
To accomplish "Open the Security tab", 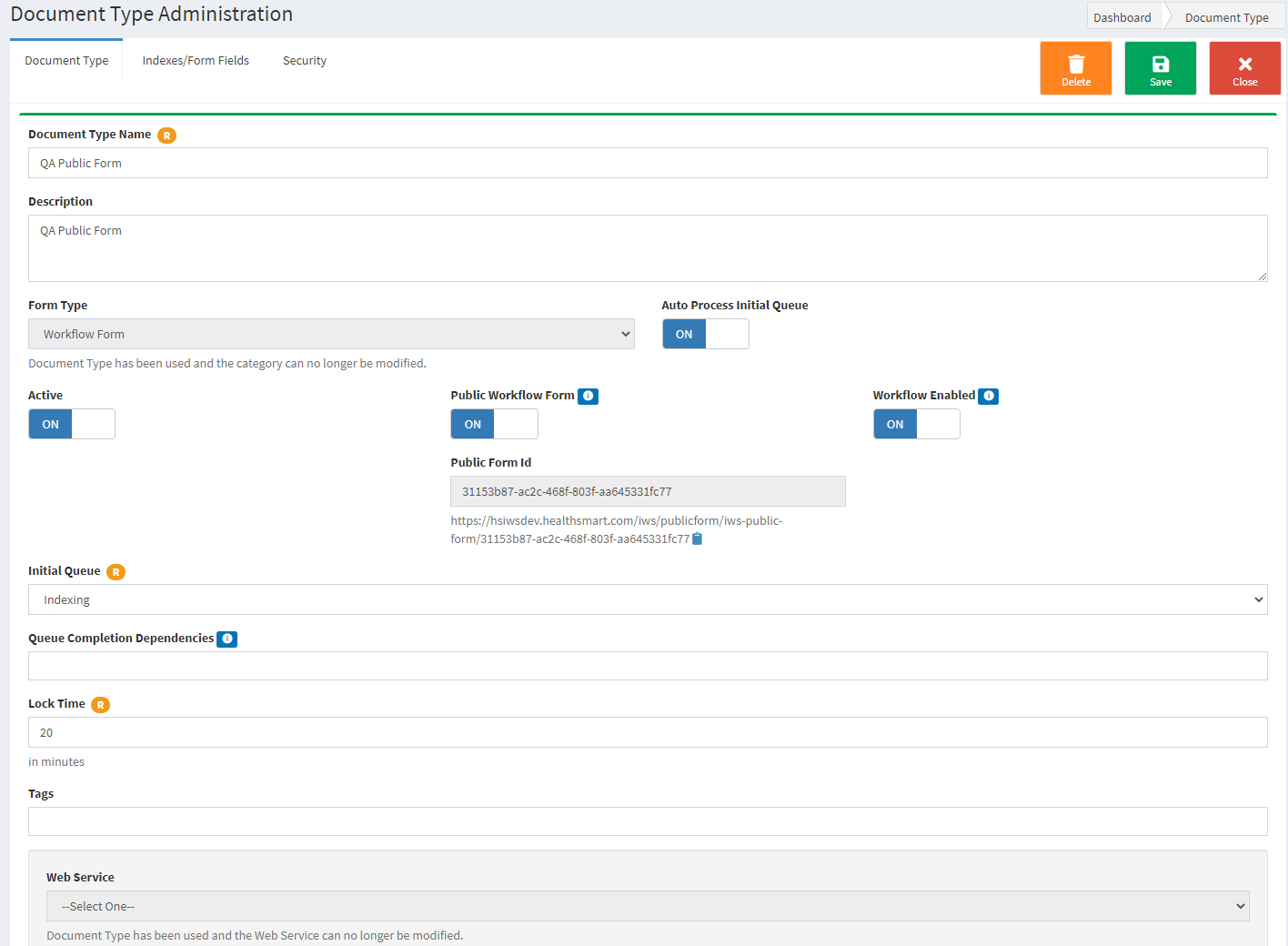I will (304, 60).
